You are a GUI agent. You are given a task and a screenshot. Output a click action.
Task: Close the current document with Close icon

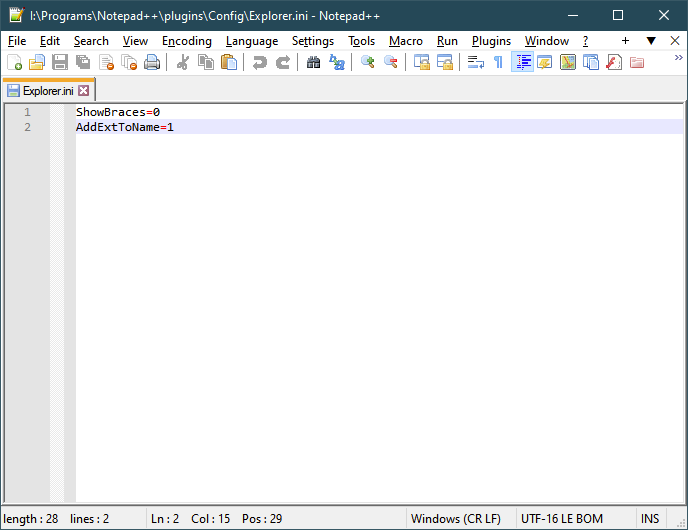pos(106,62)
